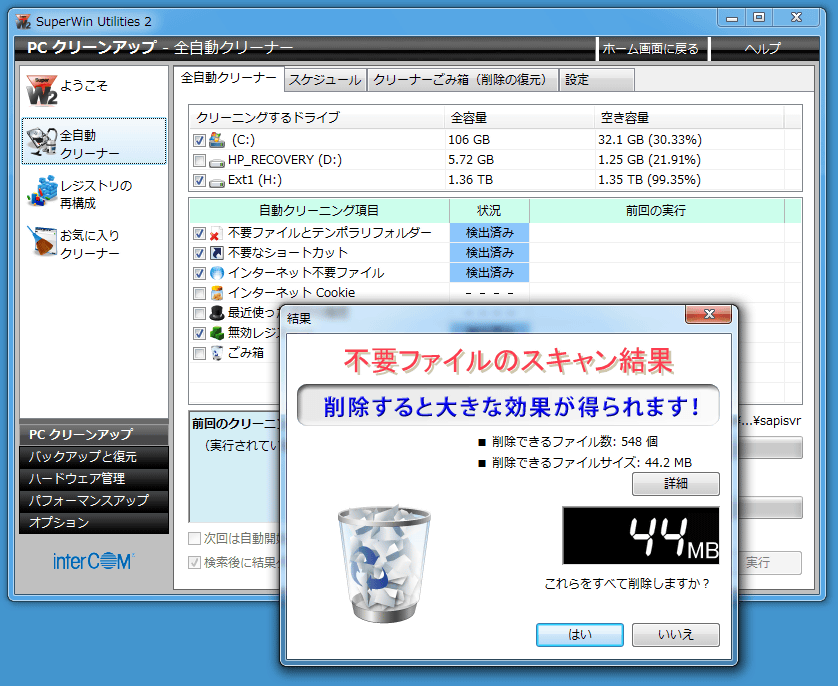The width and height of the screenshot is (838, 686).
Task: Check the HP_RECOVERY (D:) drive checkbox
Action: pos(199,160)
